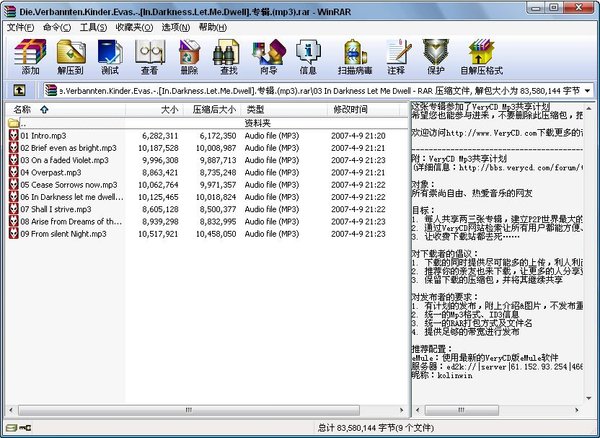Click the Test (测试) archive icon
Screen dimensions: 600x438
(110, 52)
